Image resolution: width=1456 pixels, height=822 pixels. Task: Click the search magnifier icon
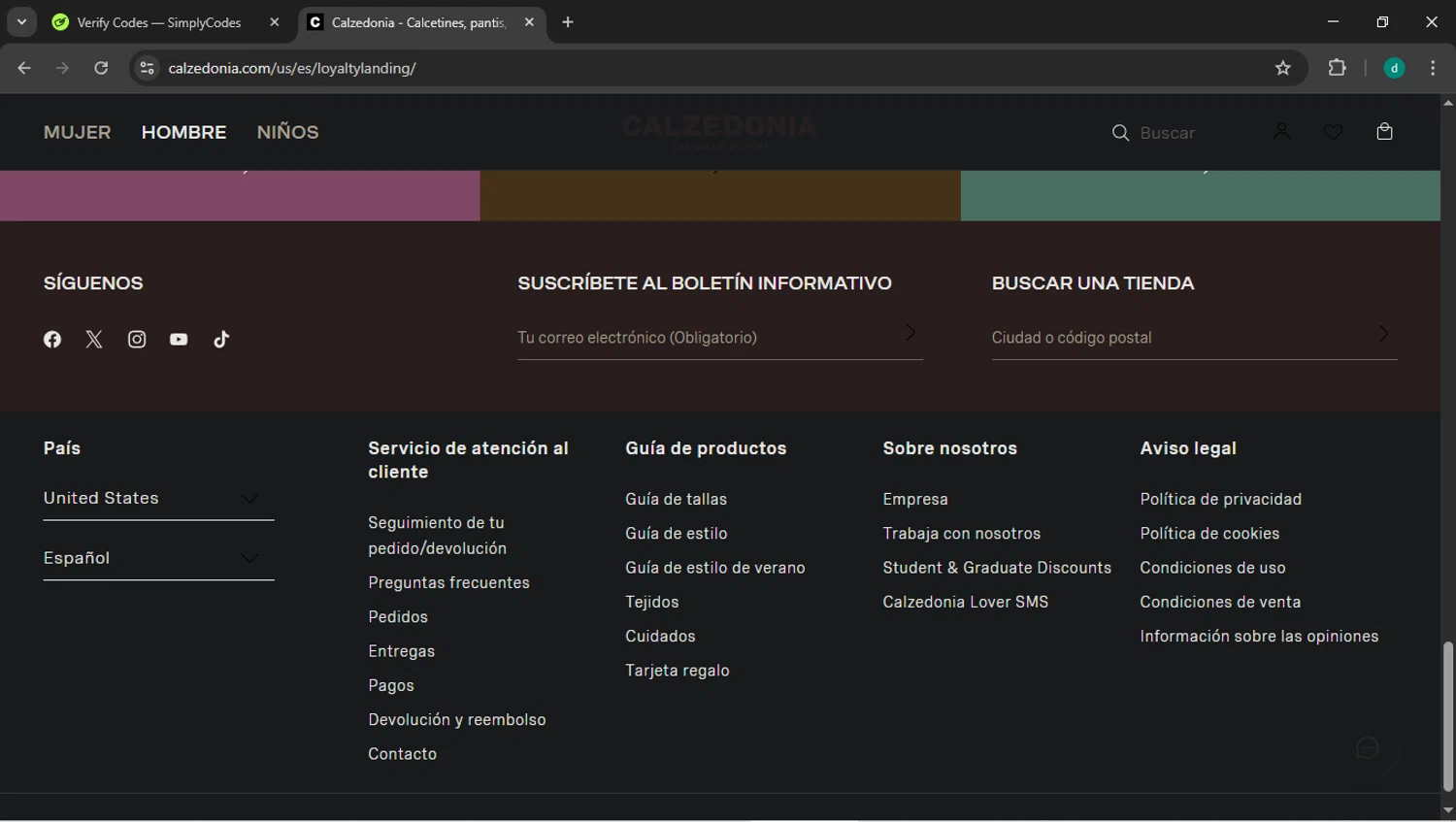pyautogui.click(x=1120, y=133)
